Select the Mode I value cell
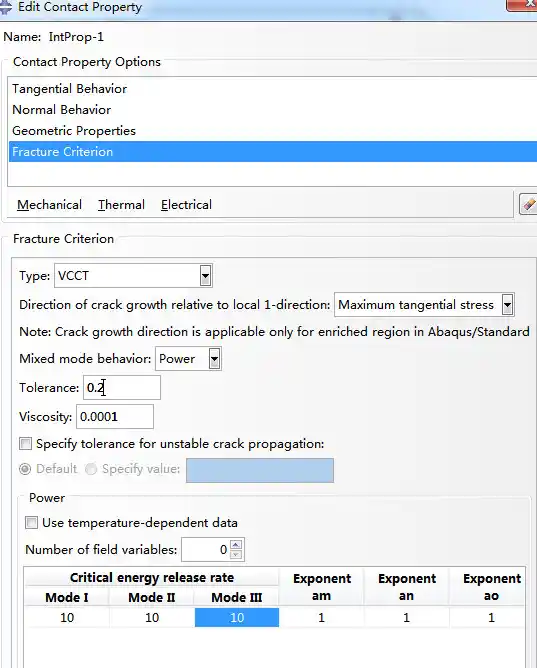 [x=67, y=617]
